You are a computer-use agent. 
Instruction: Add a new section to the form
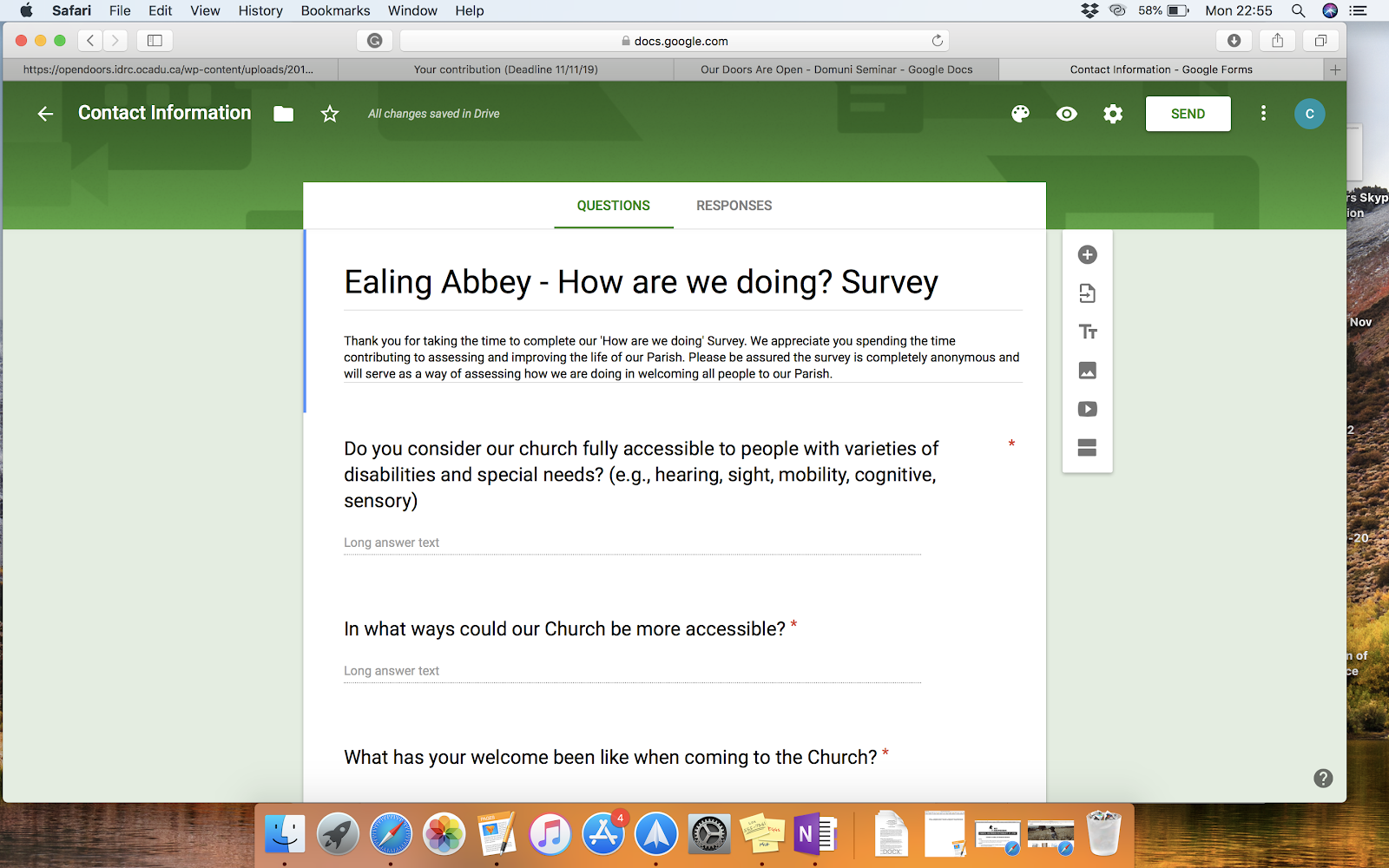click(1087, 447)
